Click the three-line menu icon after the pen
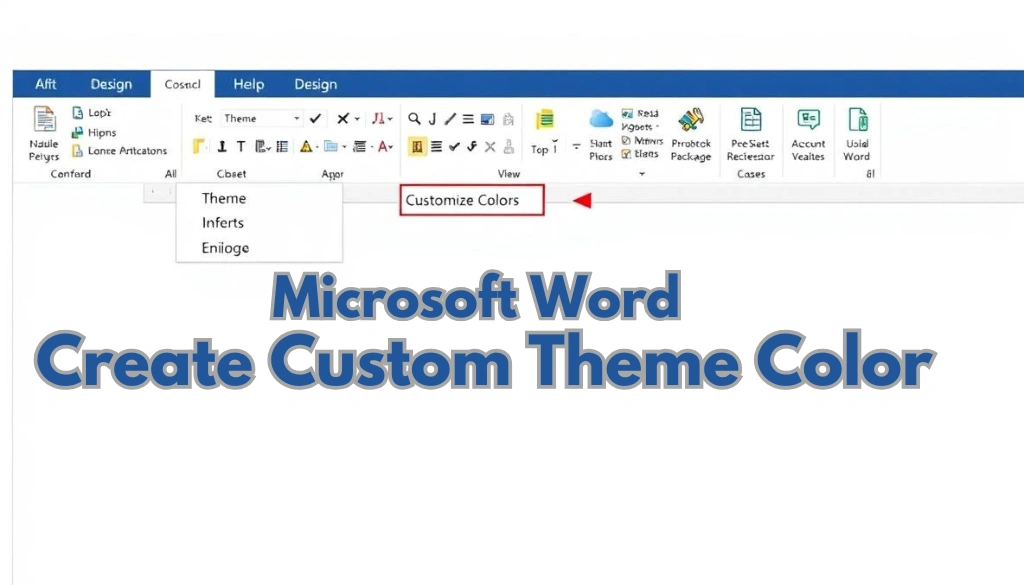1024x585 pixels. click(x=468, y=119)
